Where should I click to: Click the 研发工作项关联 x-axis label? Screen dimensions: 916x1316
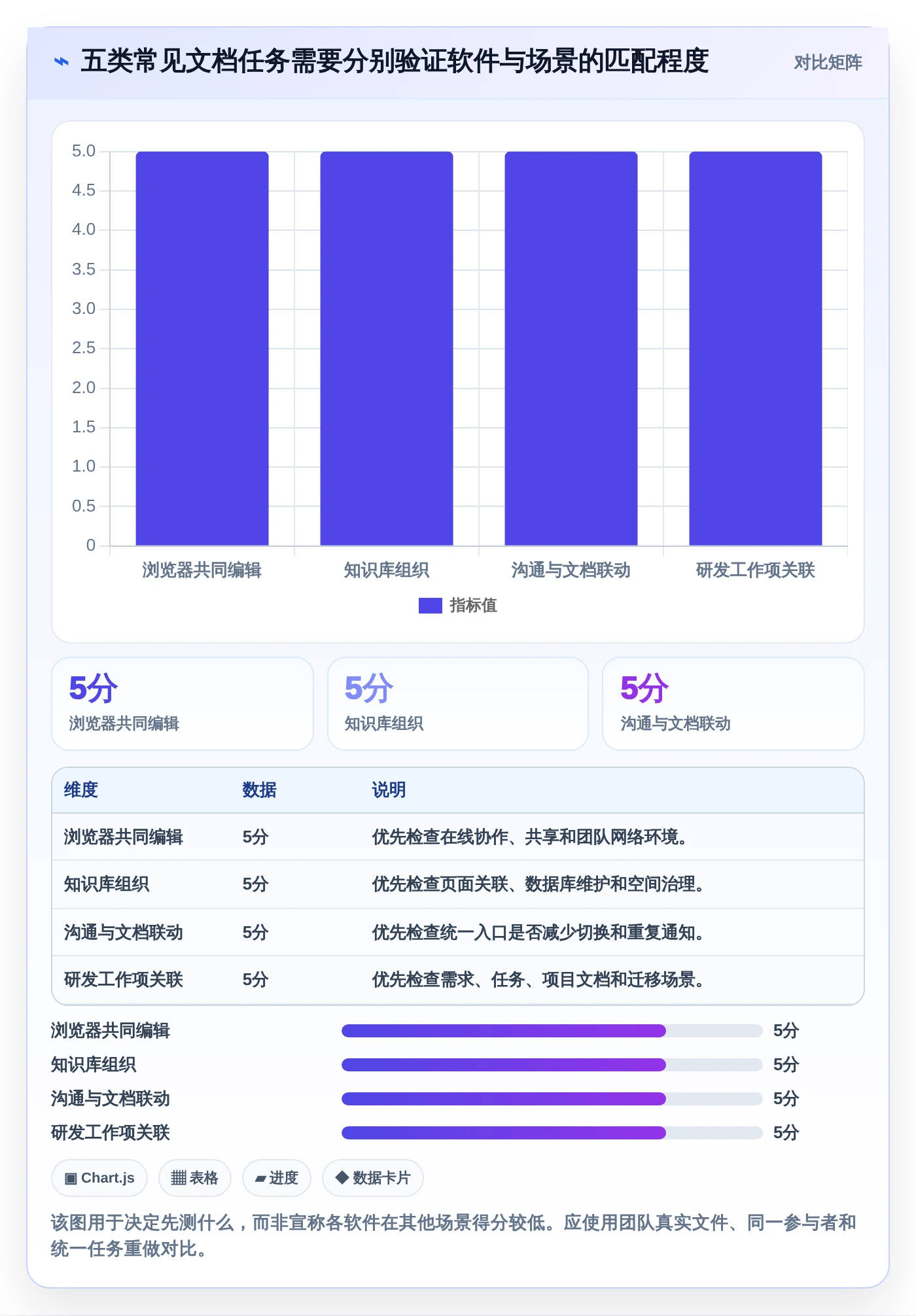756,570
